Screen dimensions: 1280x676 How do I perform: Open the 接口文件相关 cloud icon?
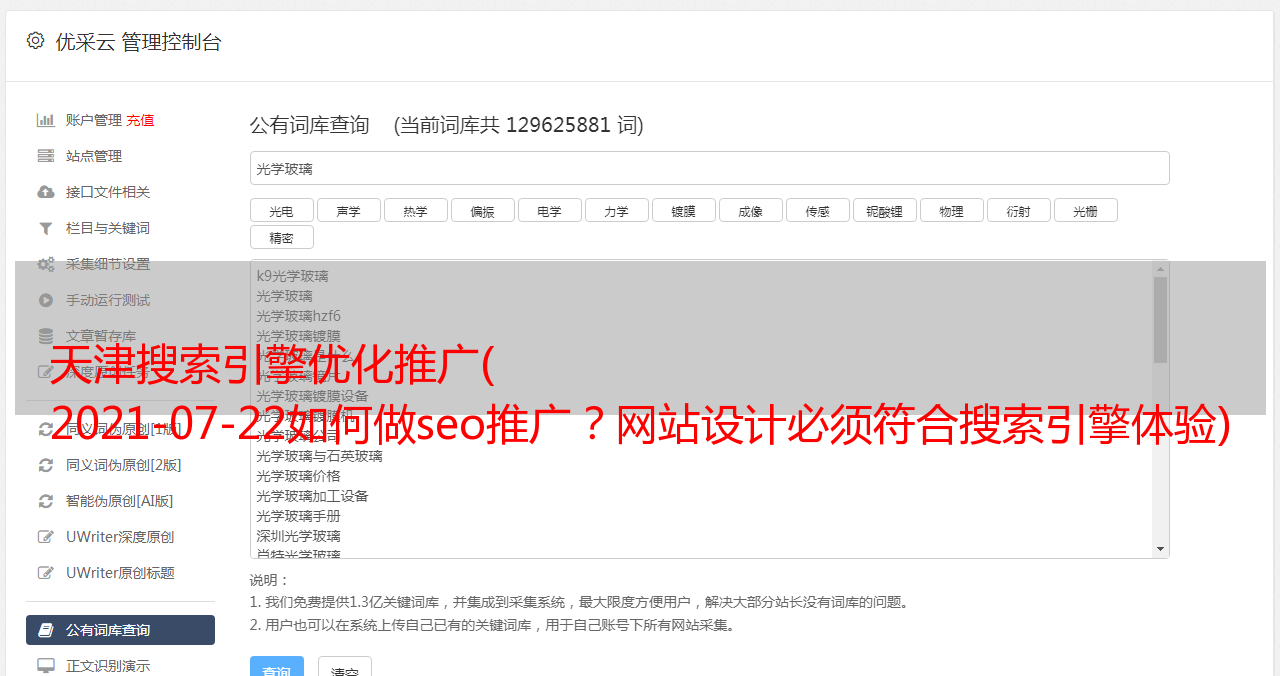[46, 192]
